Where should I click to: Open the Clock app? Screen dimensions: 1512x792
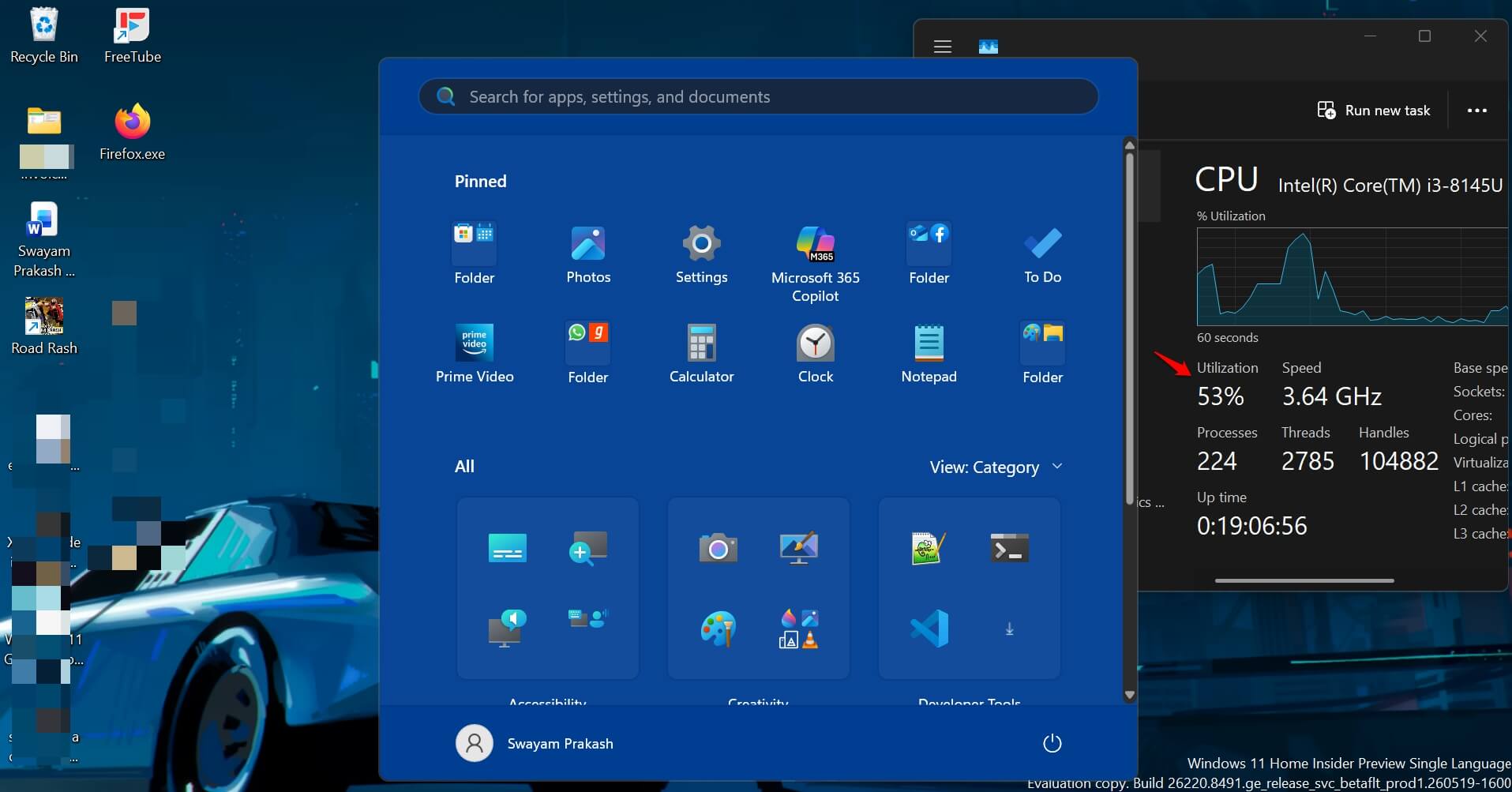coord(815,354)
